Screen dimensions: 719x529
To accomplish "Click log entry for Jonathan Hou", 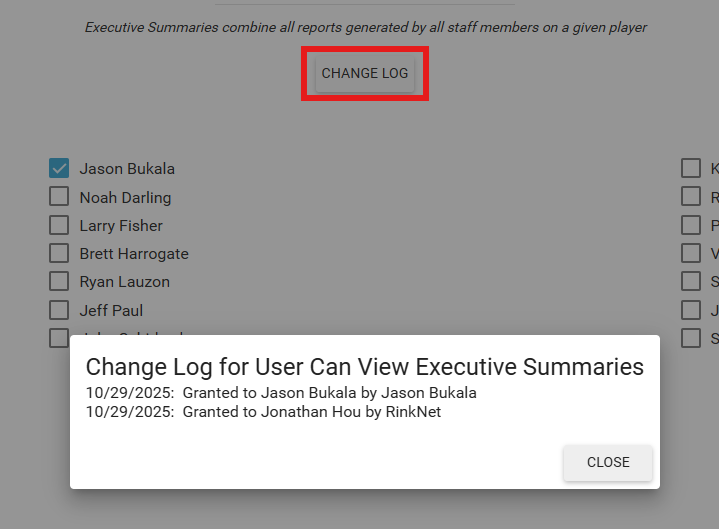I will click(263, 411).
